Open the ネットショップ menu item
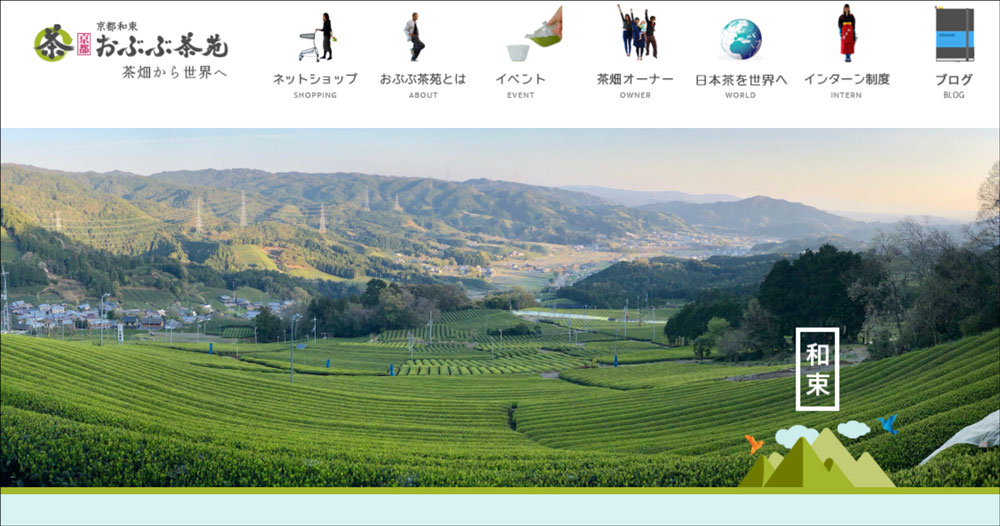The width and height of the screenshot is (1000, 526). pos(315,79)
